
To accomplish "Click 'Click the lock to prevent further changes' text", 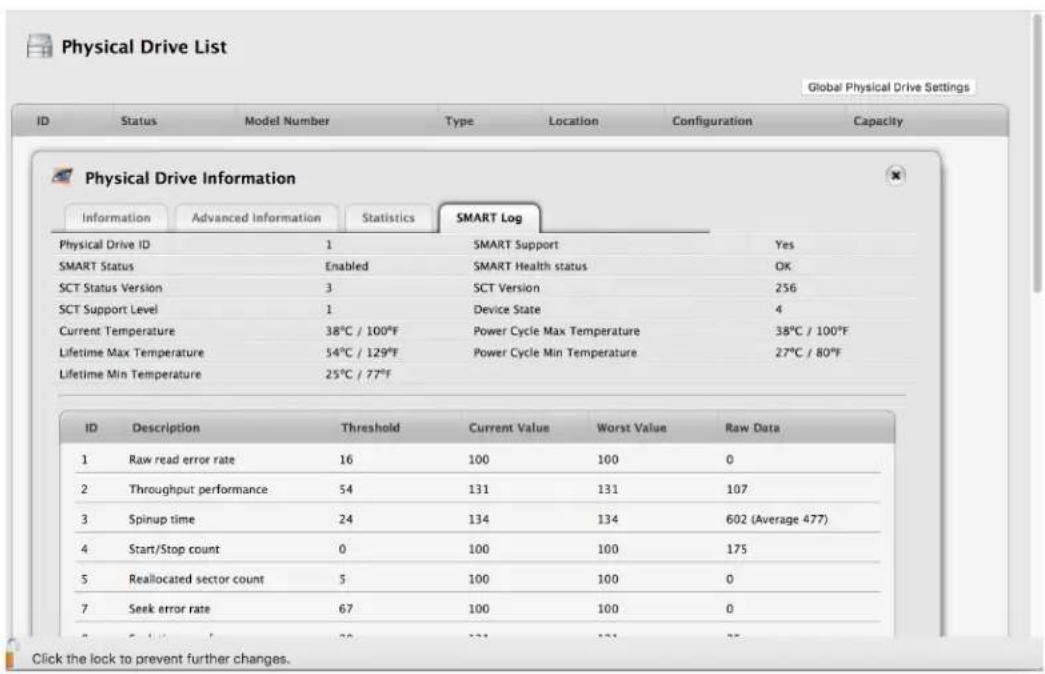I will pyautogui.click(x=161, y=659).
